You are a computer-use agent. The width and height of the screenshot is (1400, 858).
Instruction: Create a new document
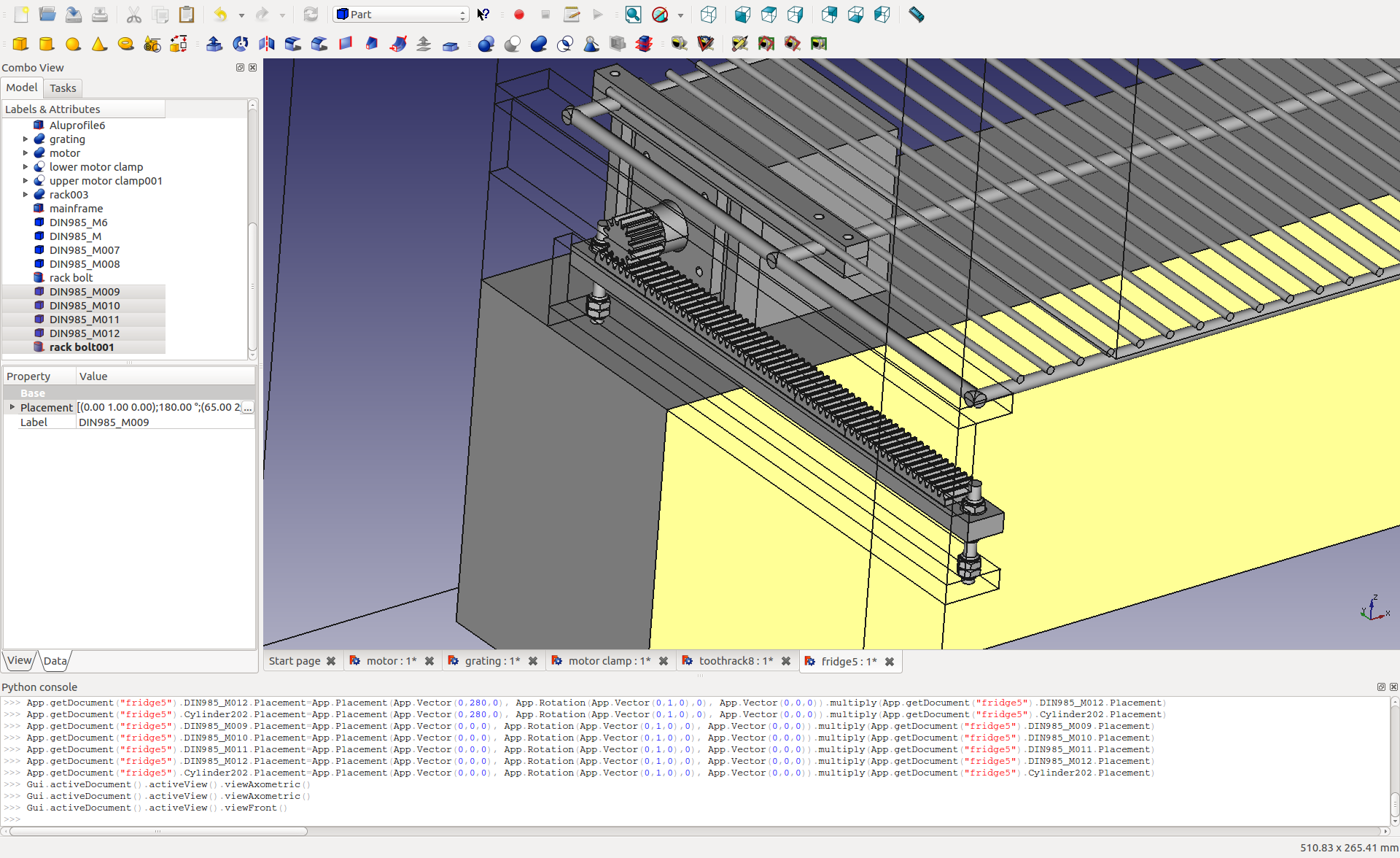21,14
